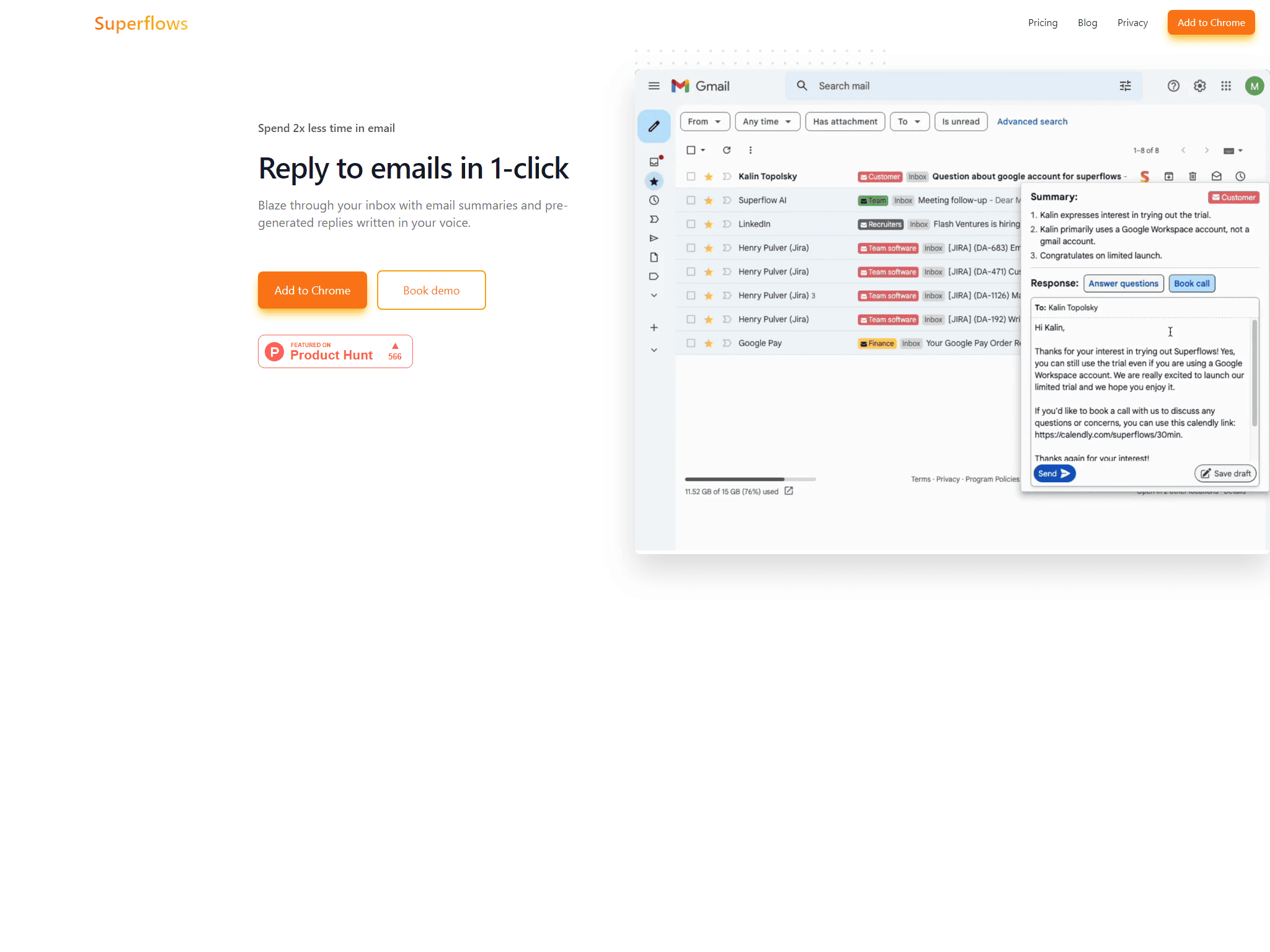Check the LinkedIn email checkbox
This screenshot has height=952, width=1270.
coord(691,224)
